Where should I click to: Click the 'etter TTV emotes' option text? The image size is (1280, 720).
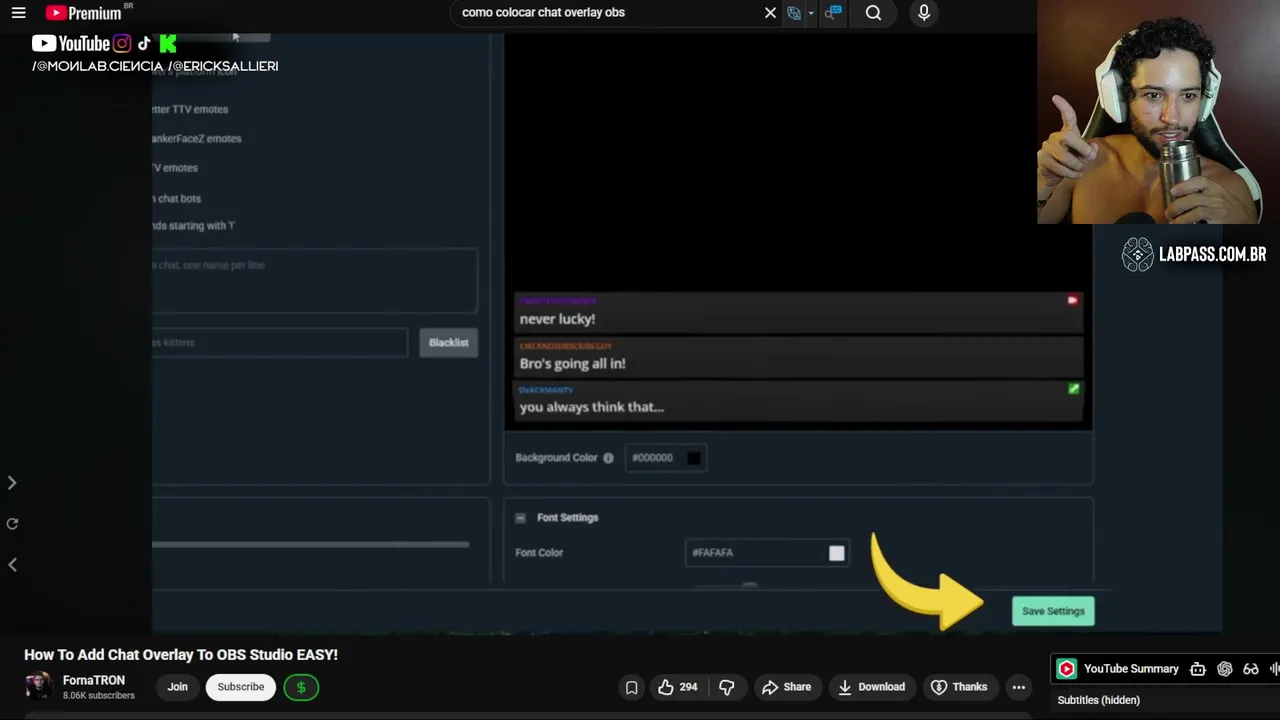click(190, 109)
